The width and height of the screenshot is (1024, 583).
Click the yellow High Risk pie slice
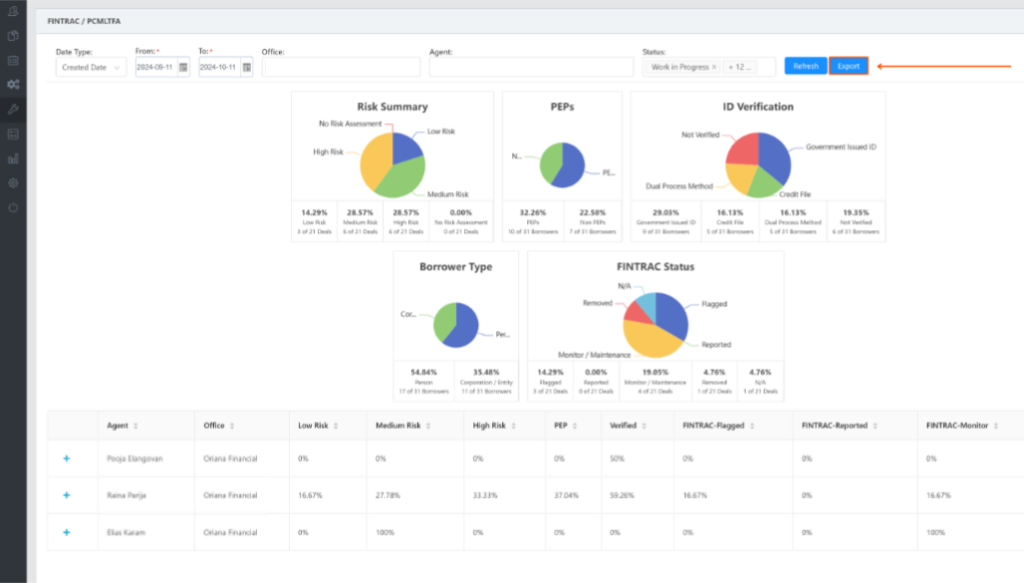(x=374, y=161)
